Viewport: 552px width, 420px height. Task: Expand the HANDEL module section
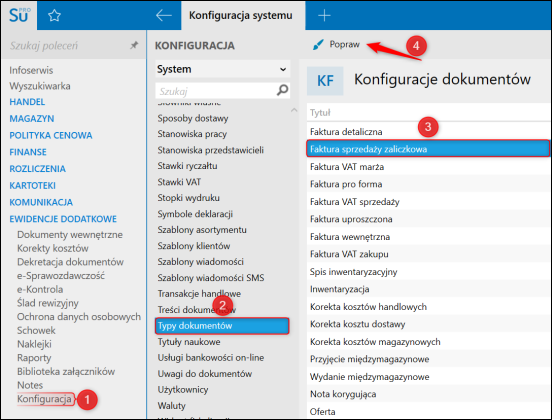point(27,102)
